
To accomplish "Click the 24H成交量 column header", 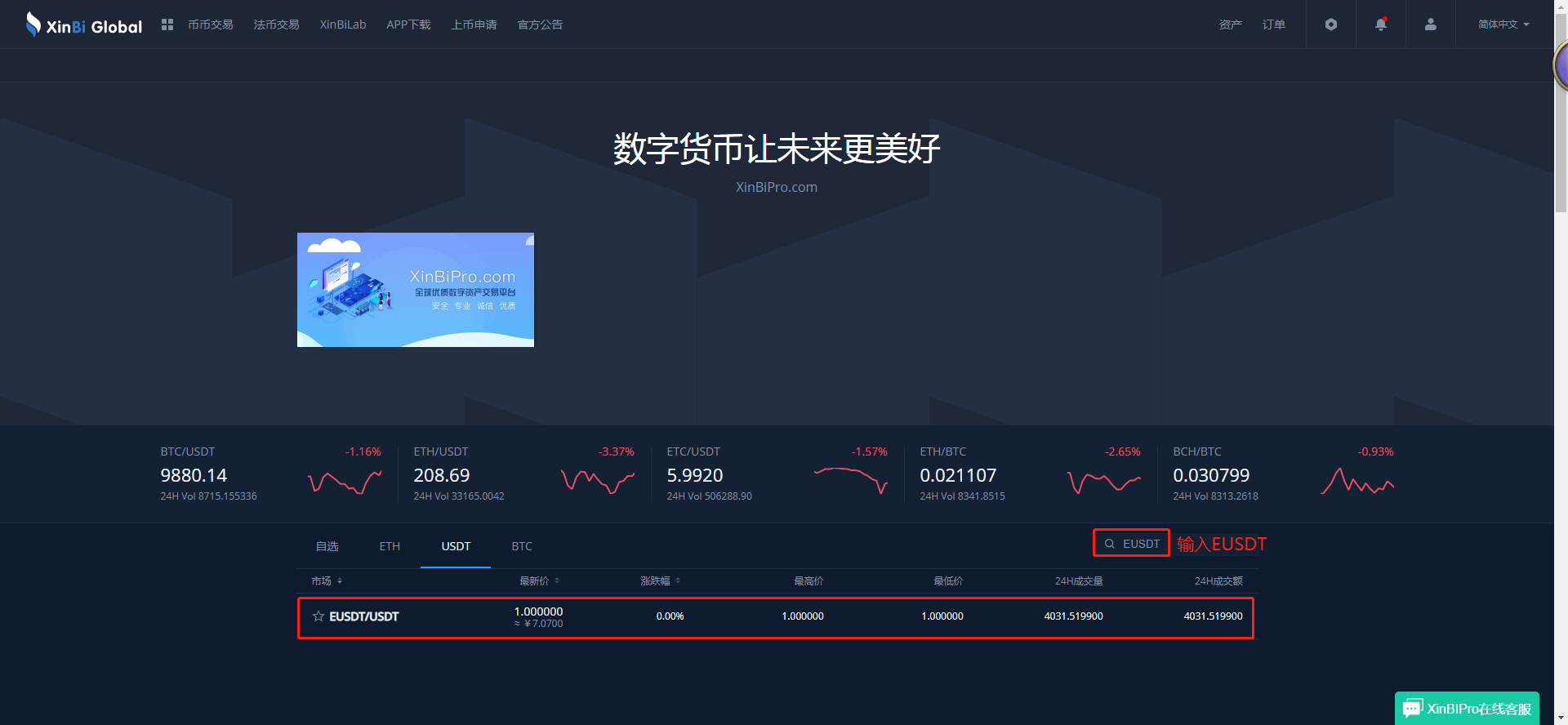I will 1079,581.
